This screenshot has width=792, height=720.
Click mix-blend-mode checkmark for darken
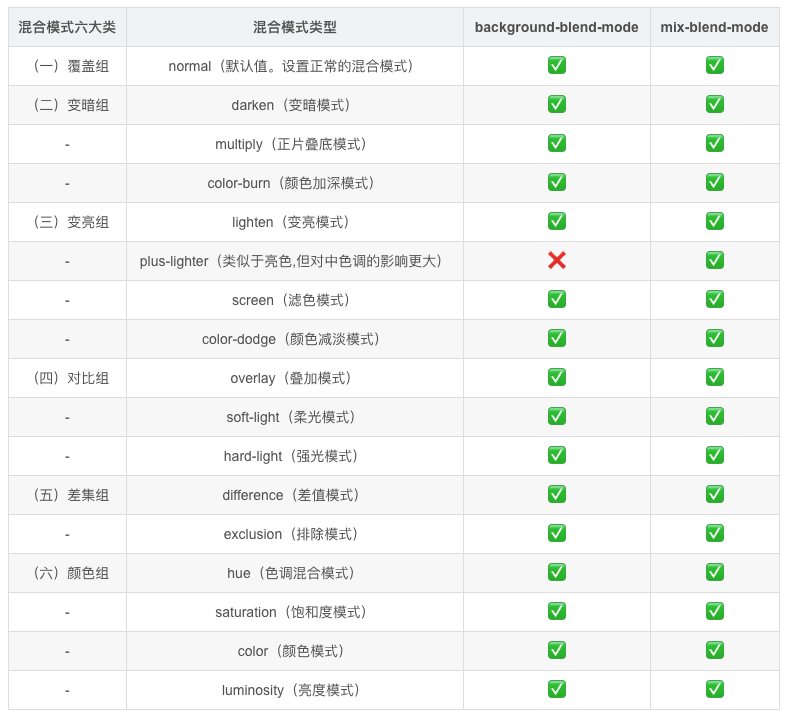pos(715,104)
